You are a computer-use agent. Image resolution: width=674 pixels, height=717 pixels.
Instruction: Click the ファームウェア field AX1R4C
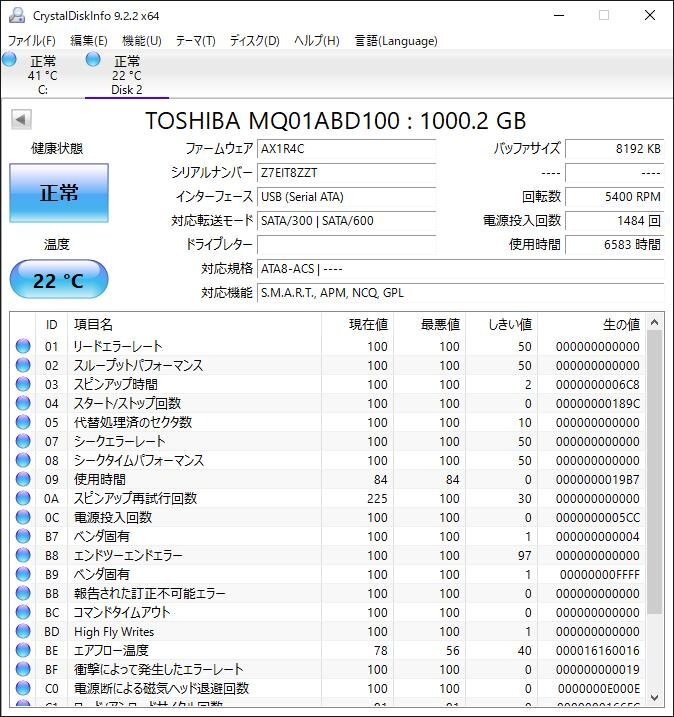[x=347, y=149]
